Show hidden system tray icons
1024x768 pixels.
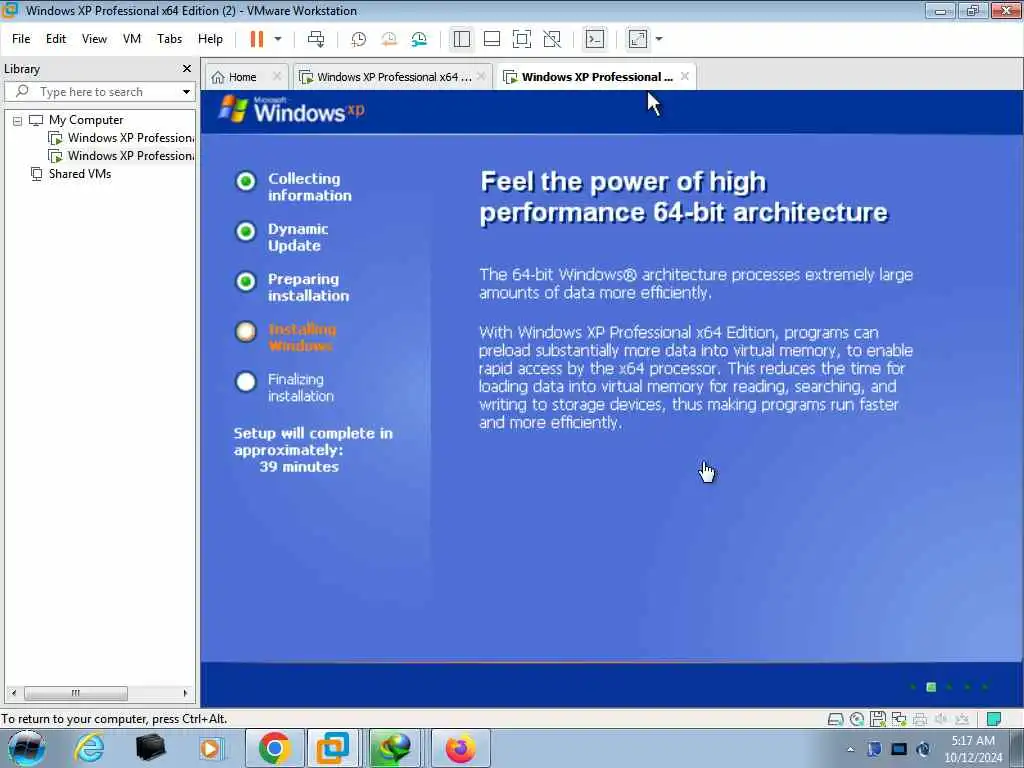[850, 749]
